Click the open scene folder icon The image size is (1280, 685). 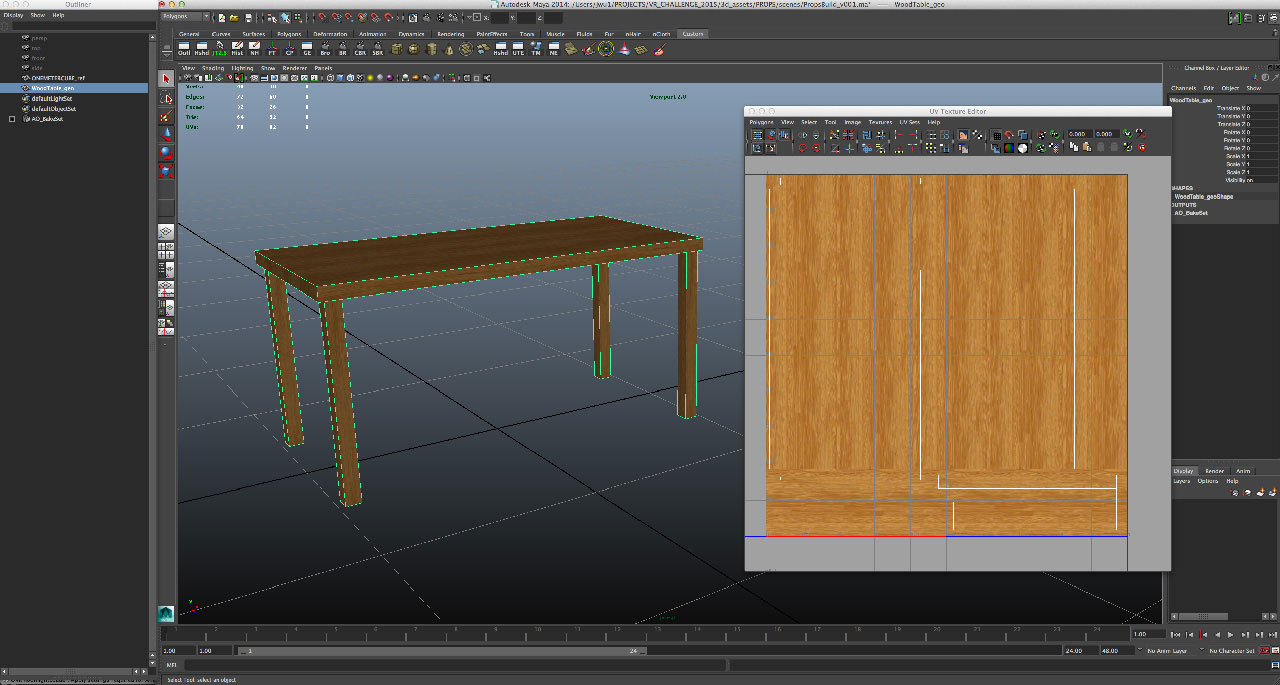click(x=233, y=17)
